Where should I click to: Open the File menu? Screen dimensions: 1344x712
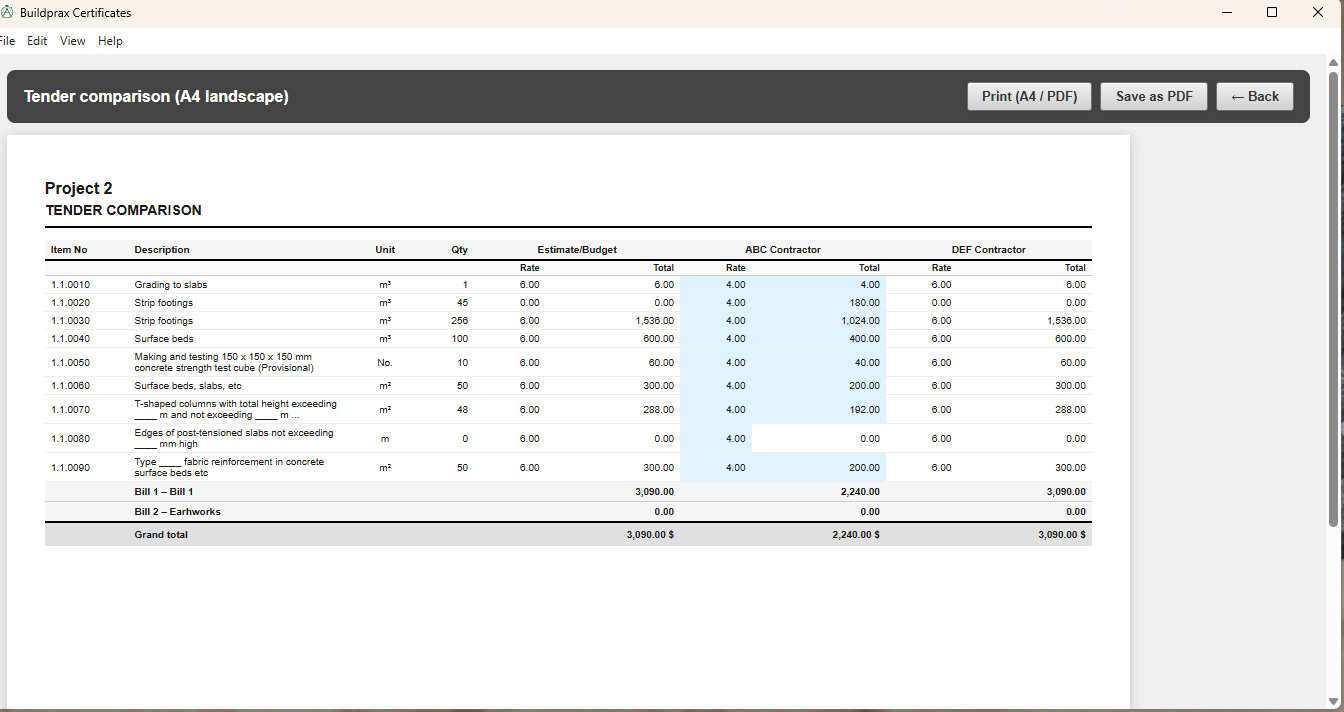8,41
